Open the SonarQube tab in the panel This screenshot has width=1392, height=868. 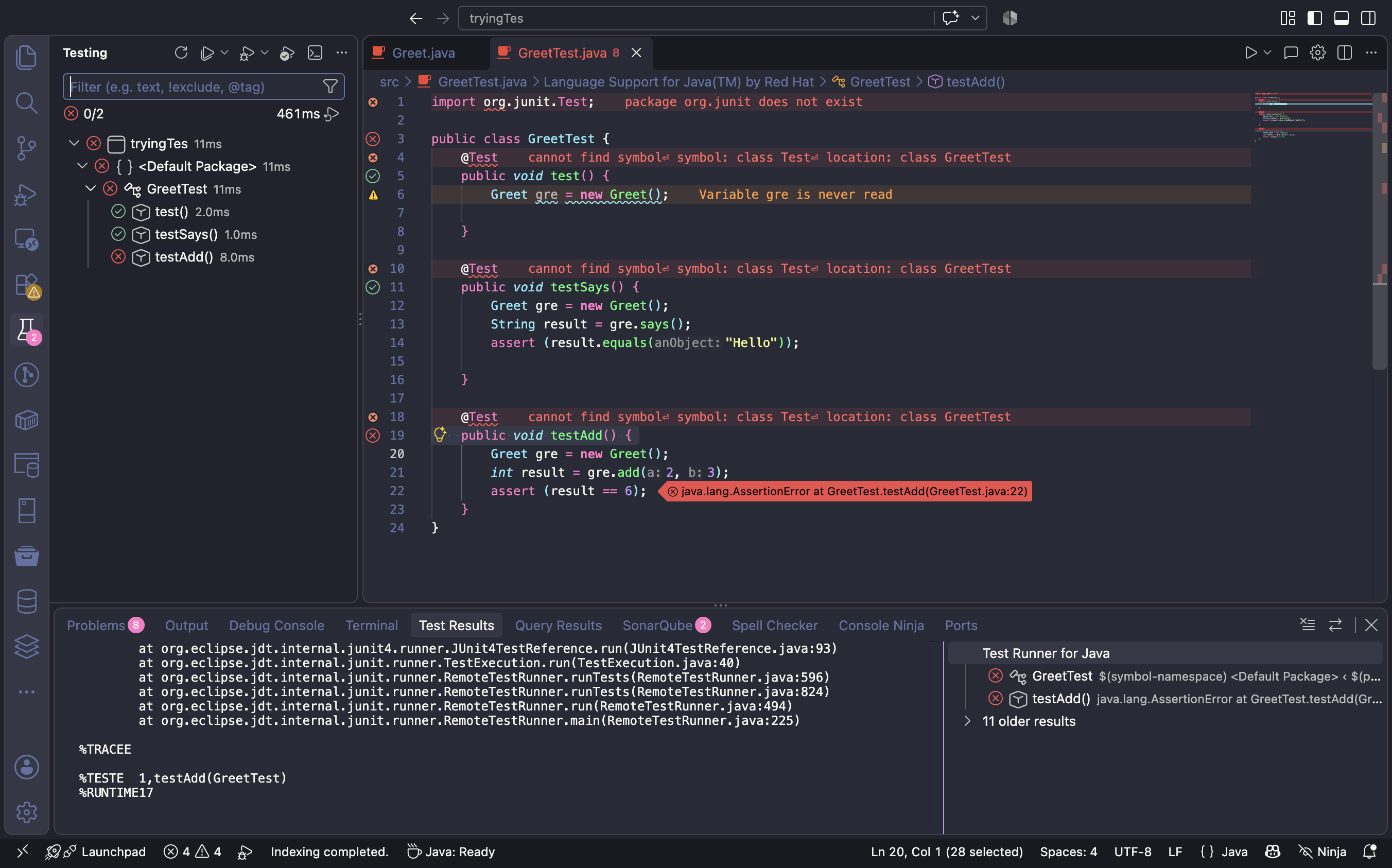[x=667, y=625]
